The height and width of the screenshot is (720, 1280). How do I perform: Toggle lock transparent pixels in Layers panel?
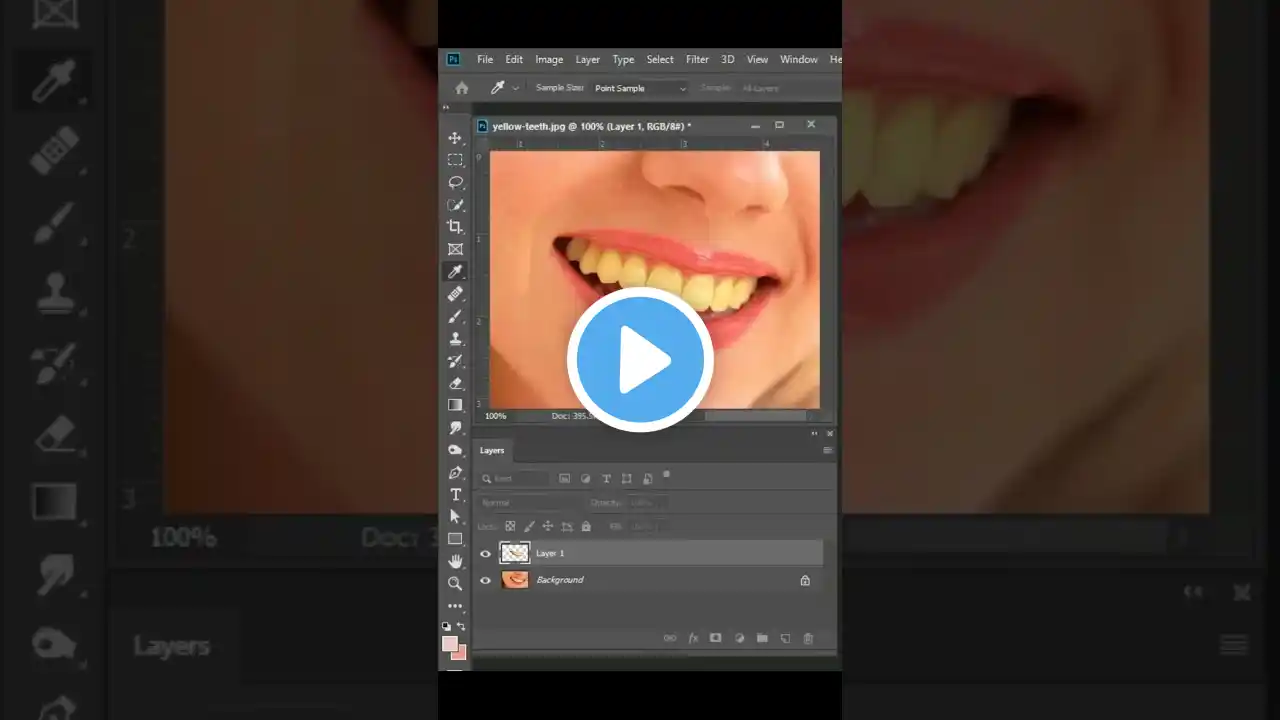510,526
